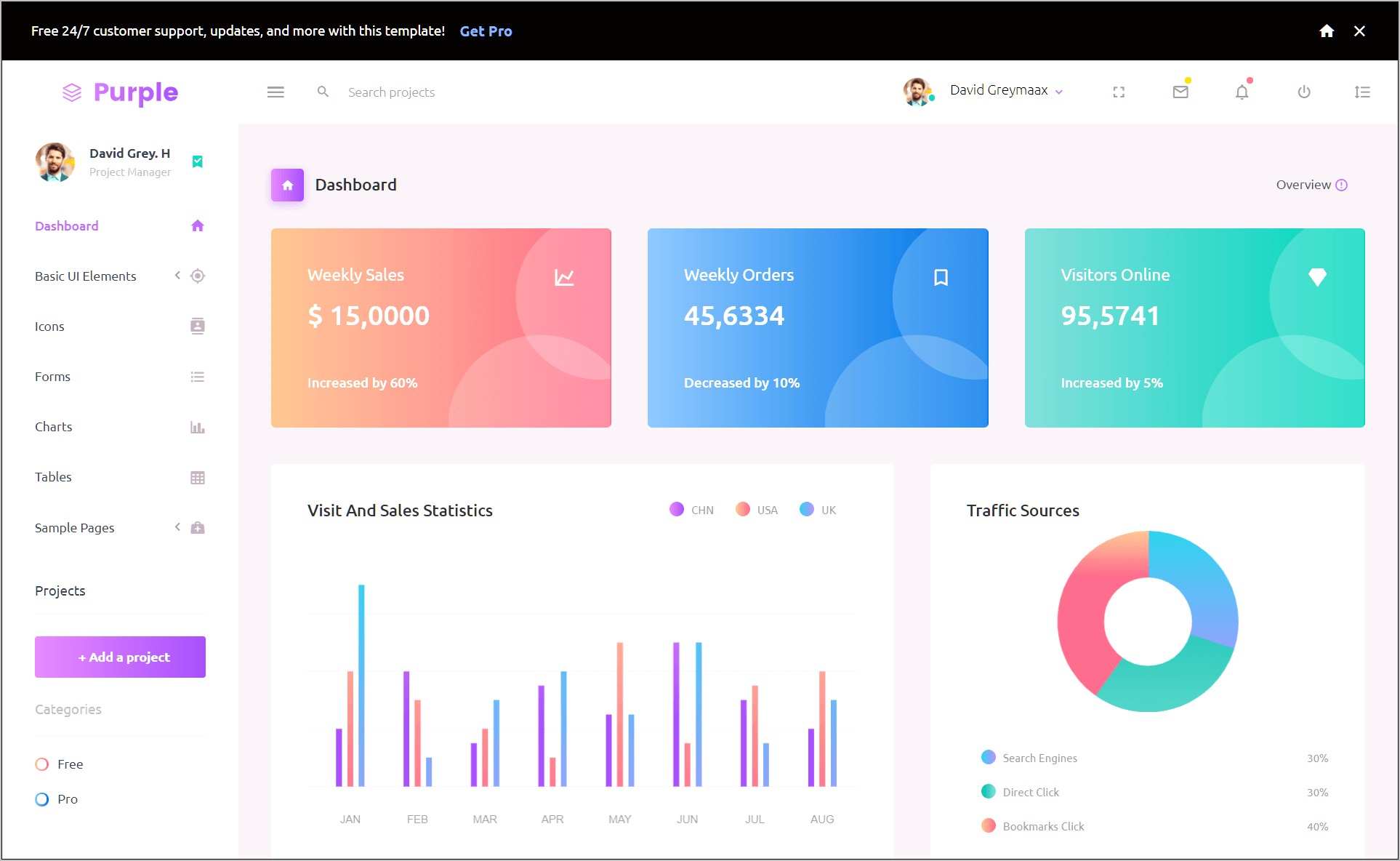Expand the Basic UI Elements chevron
The width and height of the screenshot is (1400, 861).
(177, 275)
